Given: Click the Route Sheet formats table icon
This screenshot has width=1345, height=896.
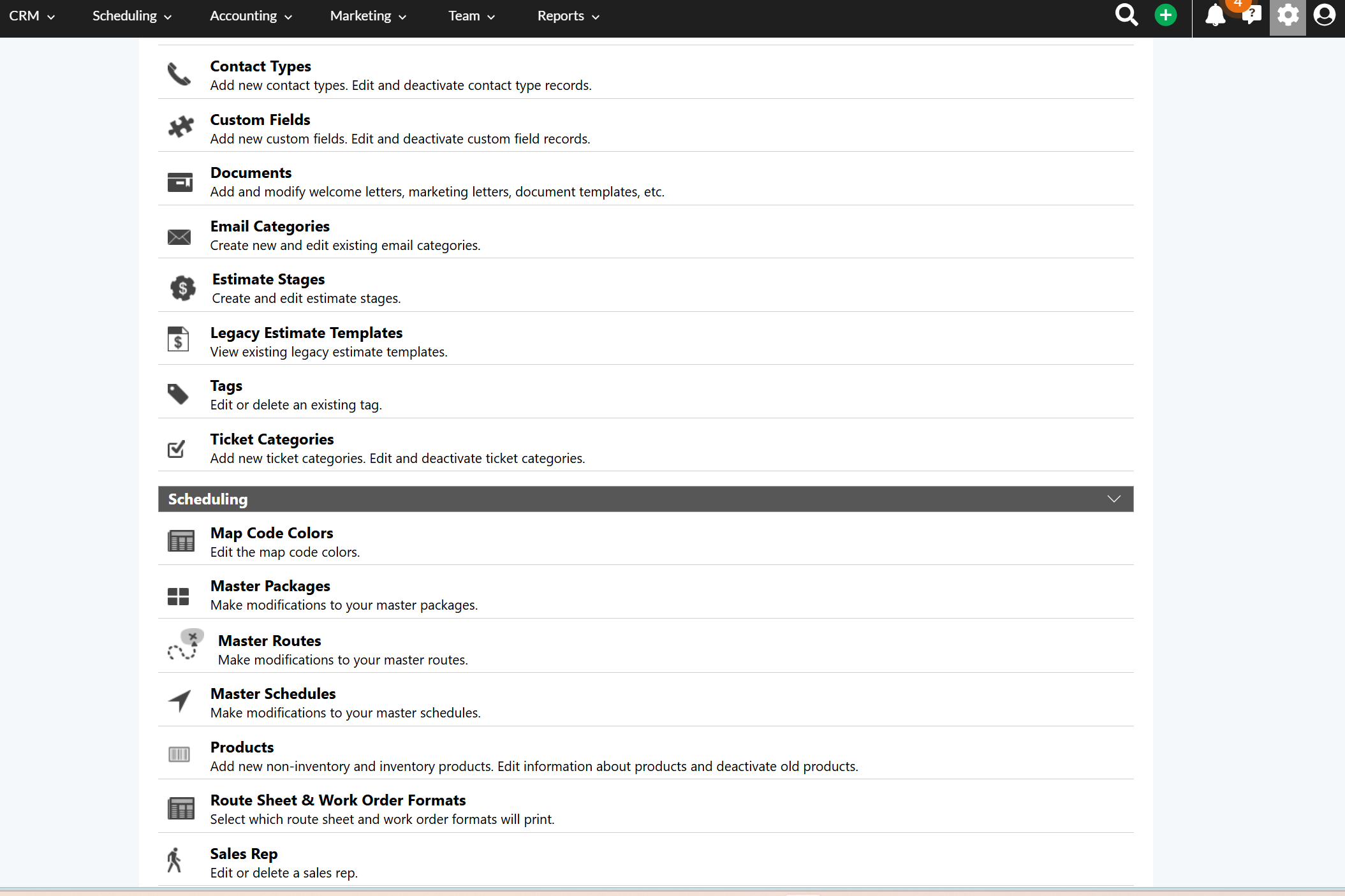Looking at the screenshot, I should (181, 808).
